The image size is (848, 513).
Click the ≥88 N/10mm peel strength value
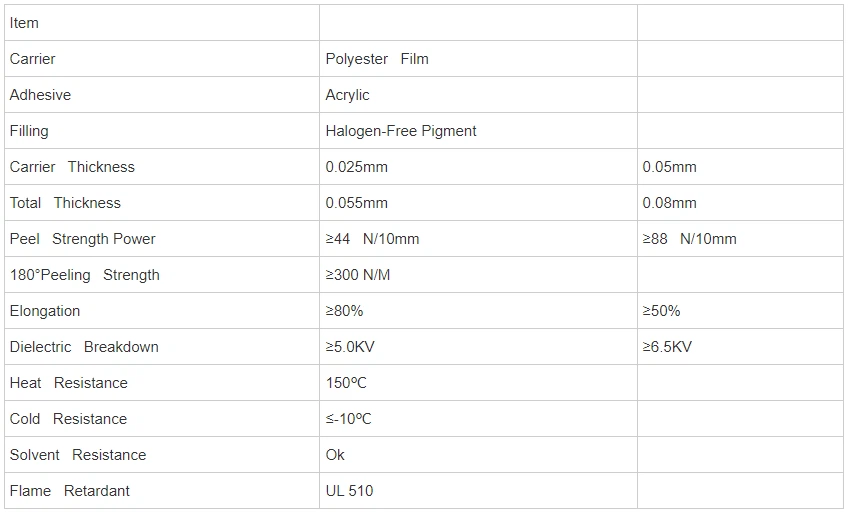click(689, 238)
